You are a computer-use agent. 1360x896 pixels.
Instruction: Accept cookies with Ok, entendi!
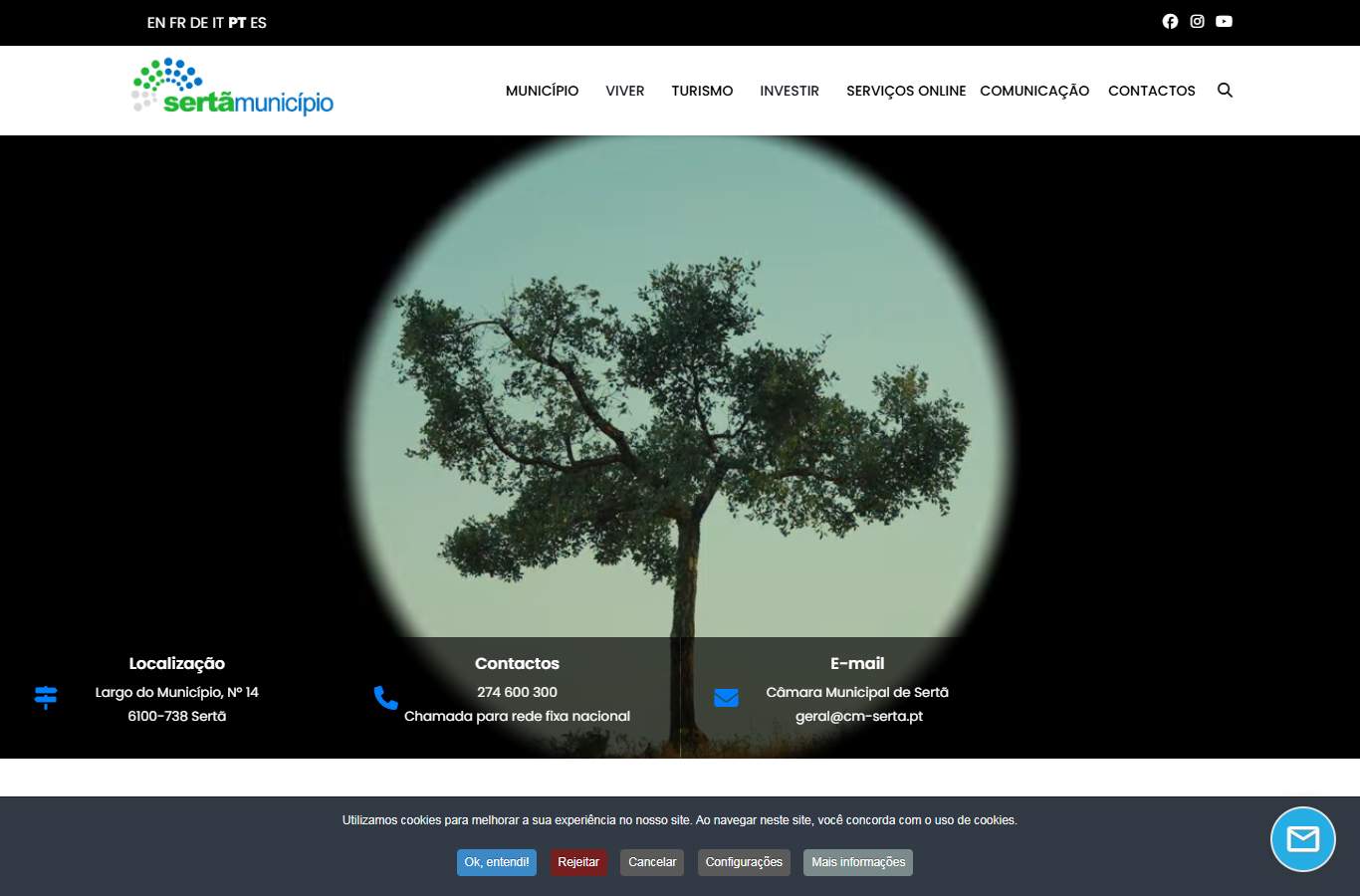(497, 862)
